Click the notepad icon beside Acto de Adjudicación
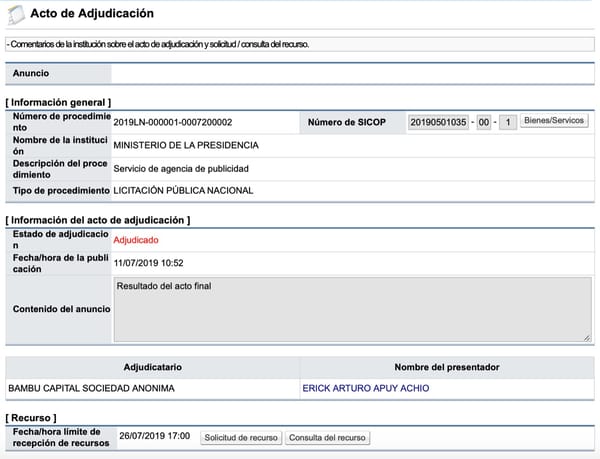 point(16,15)
